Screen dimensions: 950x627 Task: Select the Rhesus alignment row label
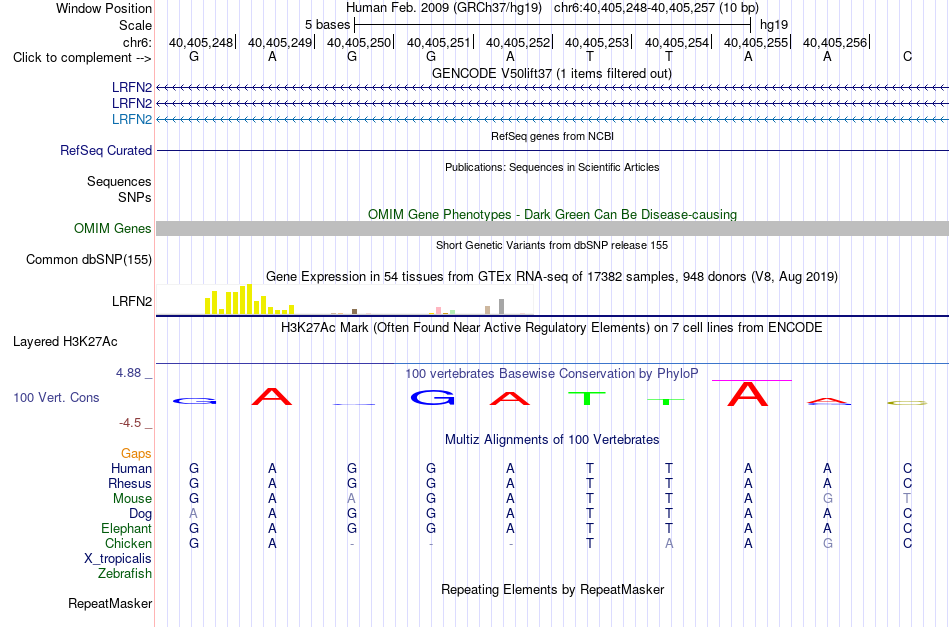pos(130,483)
